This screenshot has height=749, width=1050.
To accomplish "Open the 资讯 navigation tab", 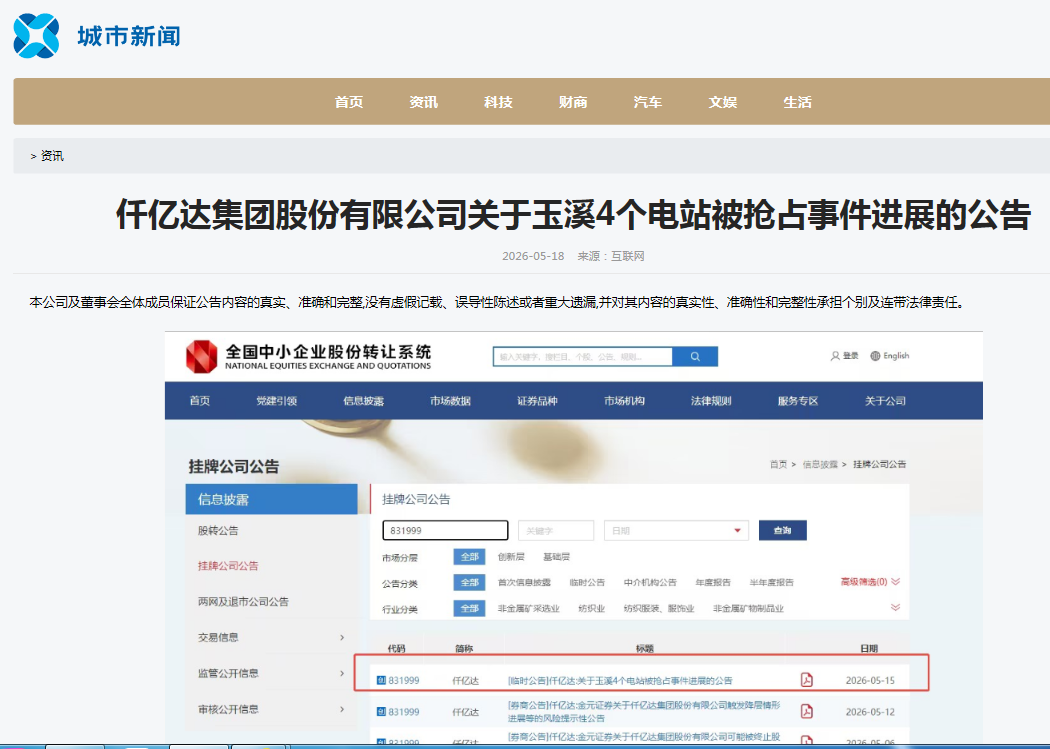I will pyautogui.click(x=423, y=102).
